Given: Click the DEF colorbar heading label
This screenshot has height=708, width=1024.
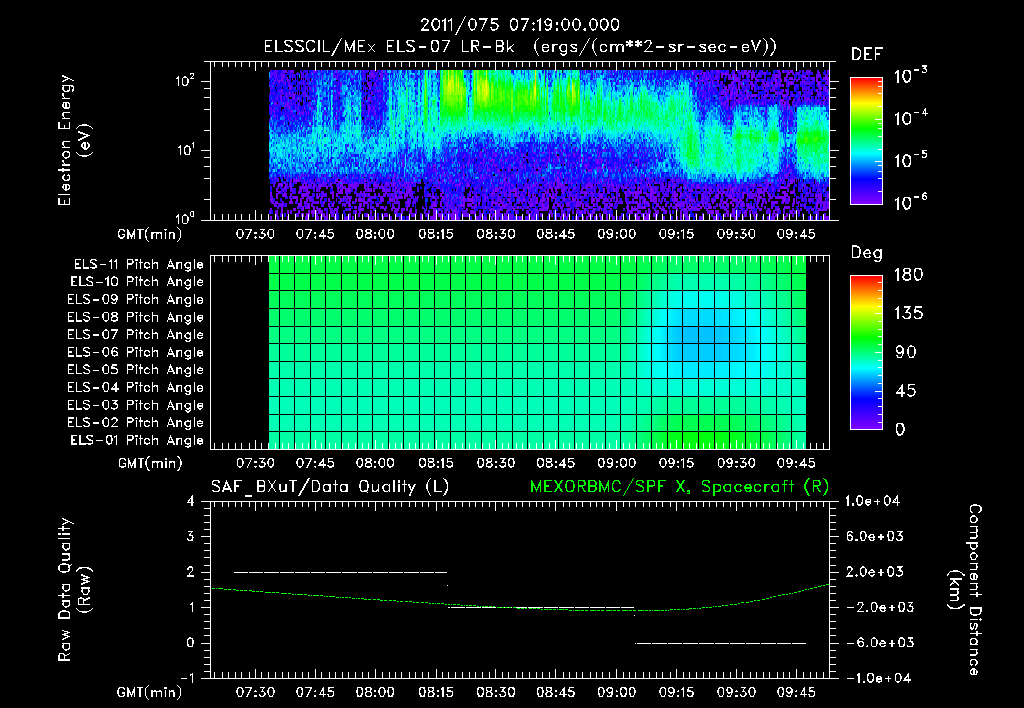Looking at the screenshot, I should pyautogui.click(x=867, y=54).
